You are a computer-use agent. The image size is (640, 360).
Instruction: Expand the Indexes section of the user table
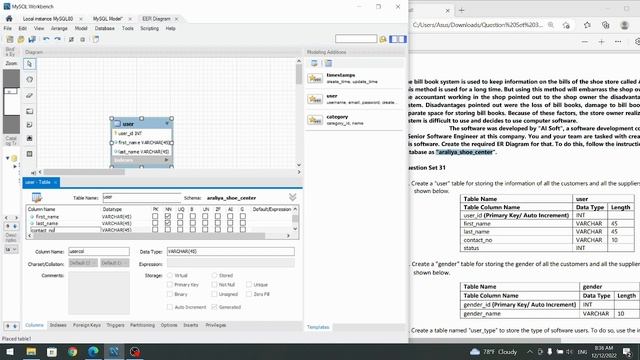[x=167, y=160]
